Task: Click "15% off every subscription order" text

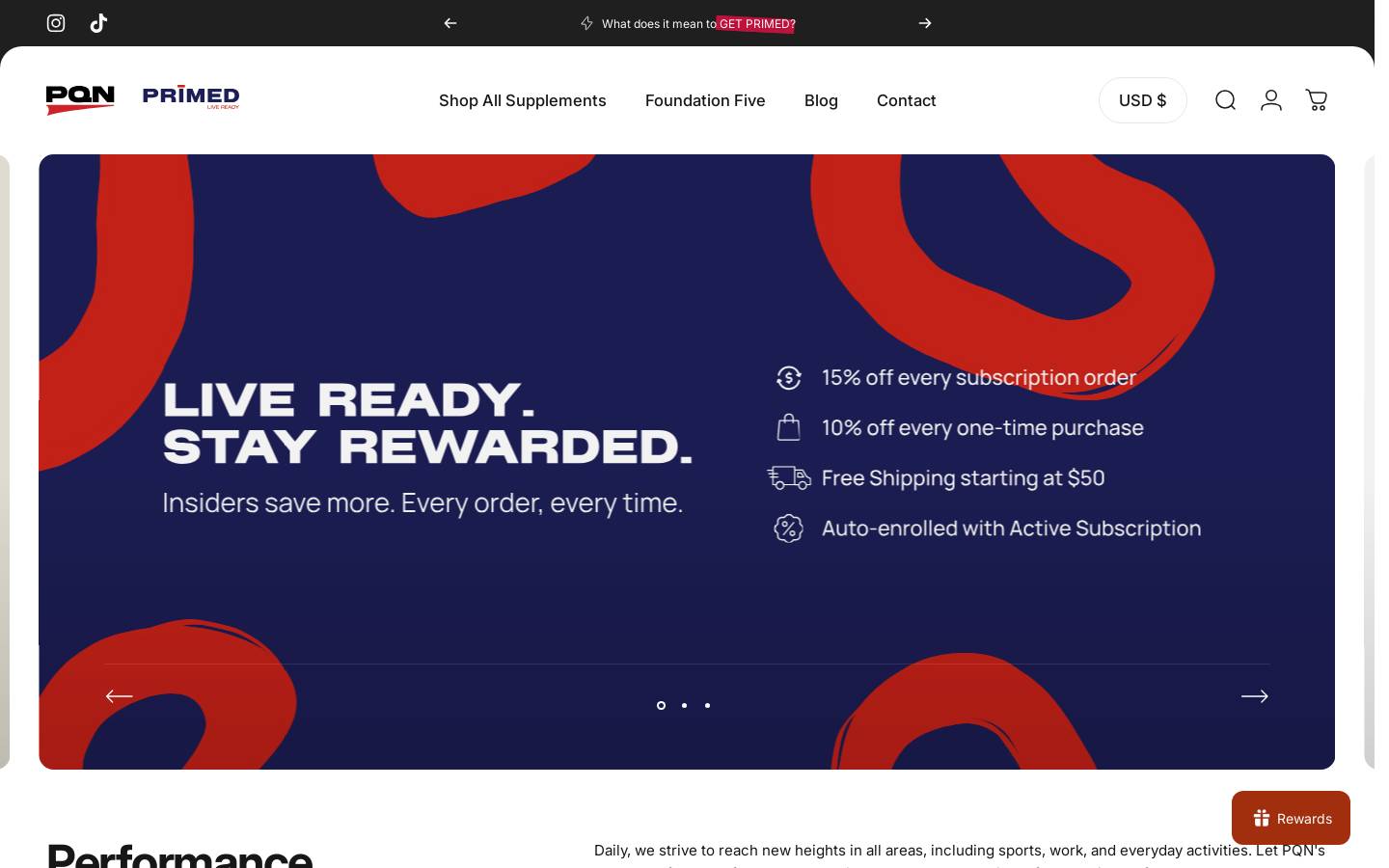Action: coord(979,378)
